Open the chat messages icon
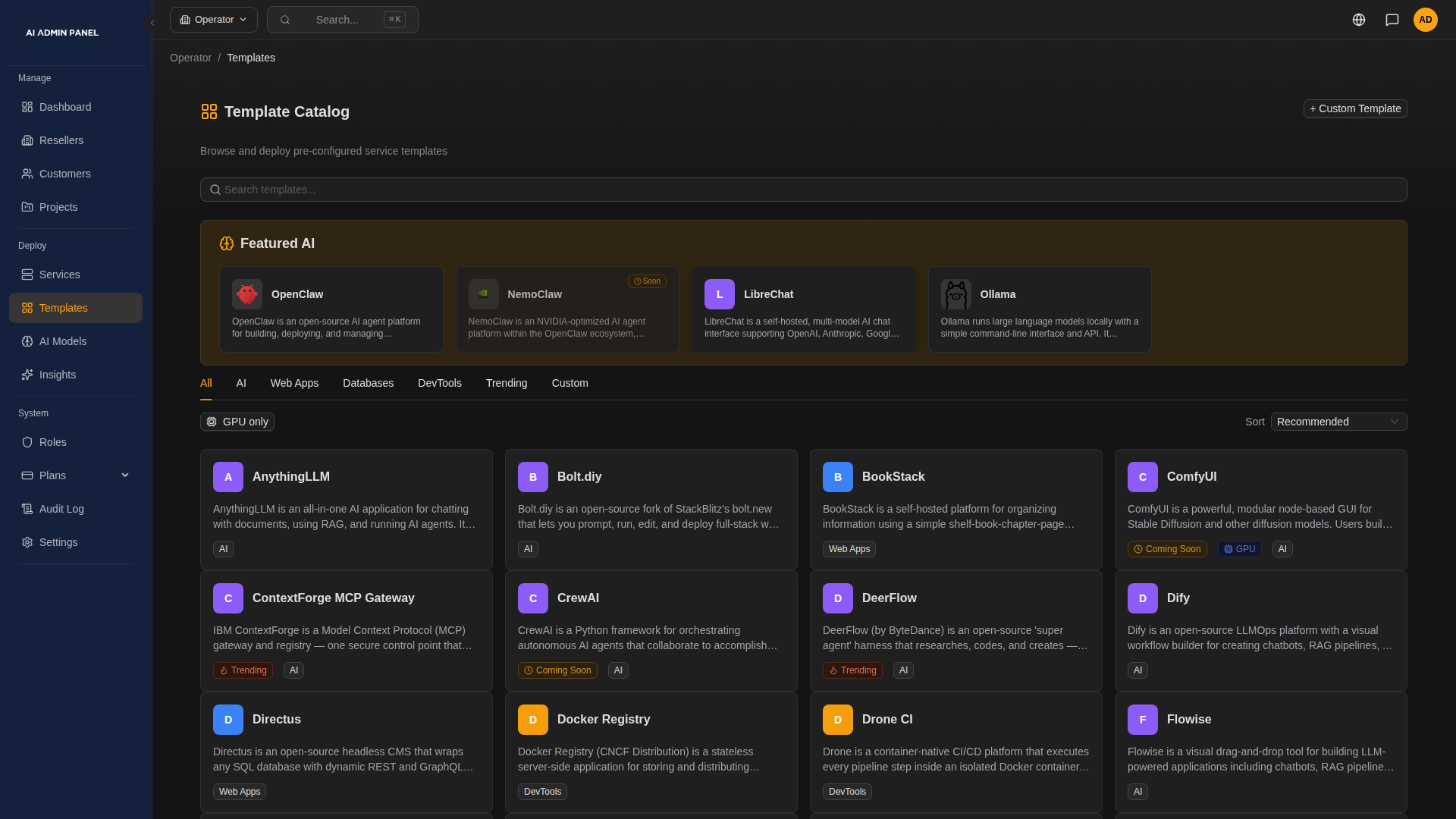The image size is (1456, 819). 1392,20
